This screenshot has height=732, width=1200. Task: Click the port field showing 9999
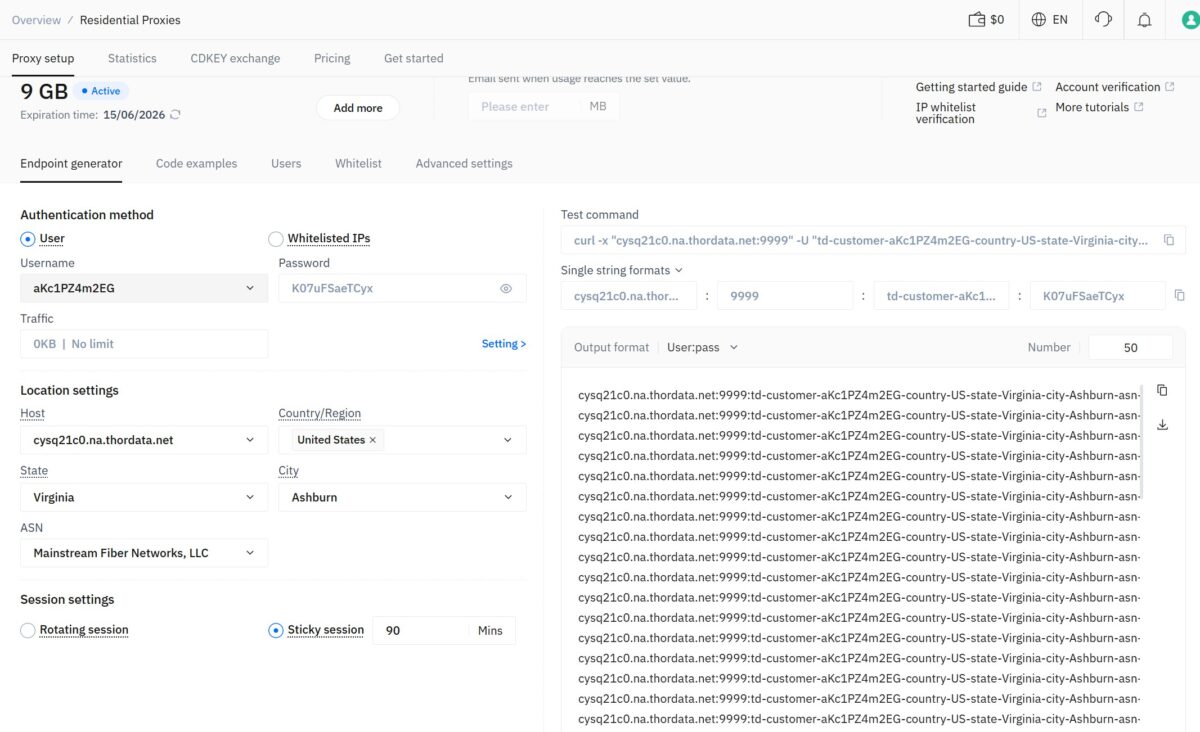click(x=785, y=296)
